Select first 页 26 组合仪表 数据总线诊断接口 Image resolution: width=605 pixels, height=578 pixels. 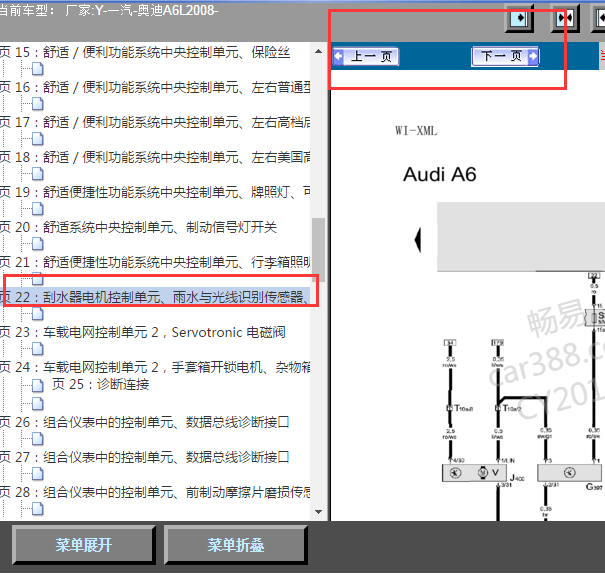pos(144,422)
